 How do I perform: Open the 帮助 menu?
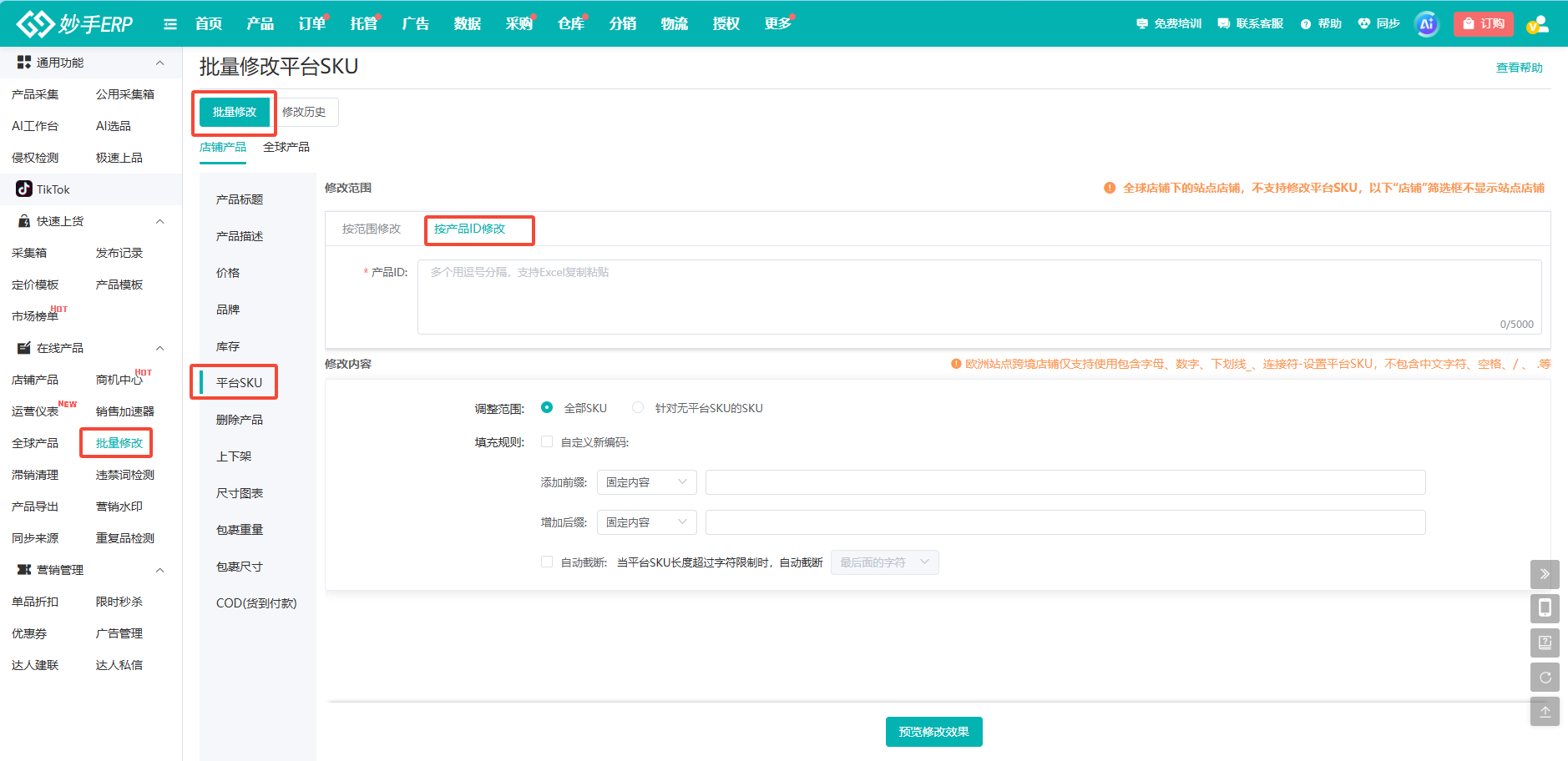pos(1321,24)
